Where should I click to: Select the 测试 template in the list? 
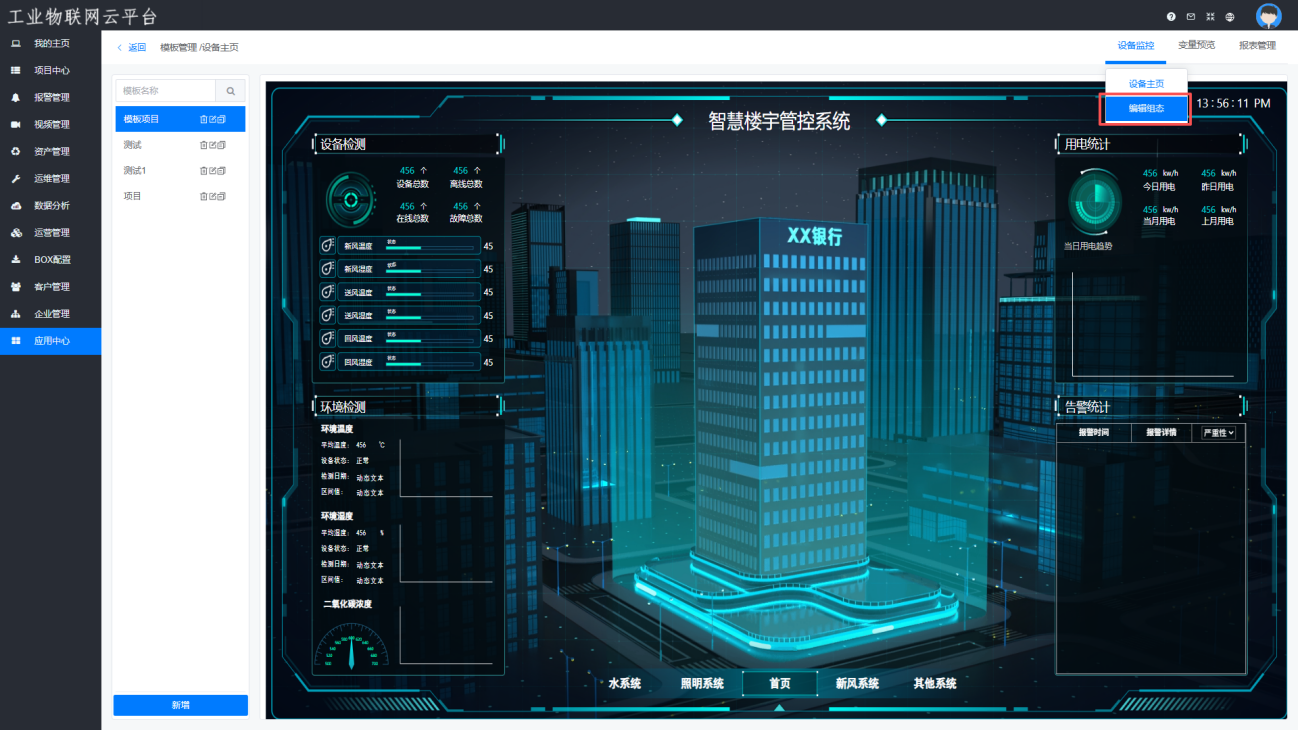(133, 145)
